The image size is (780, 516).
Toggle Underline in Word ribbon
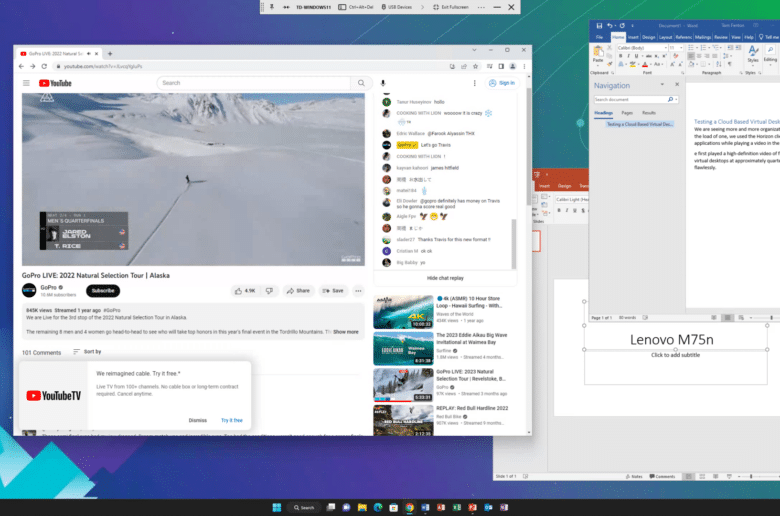(x=637, y=56)
